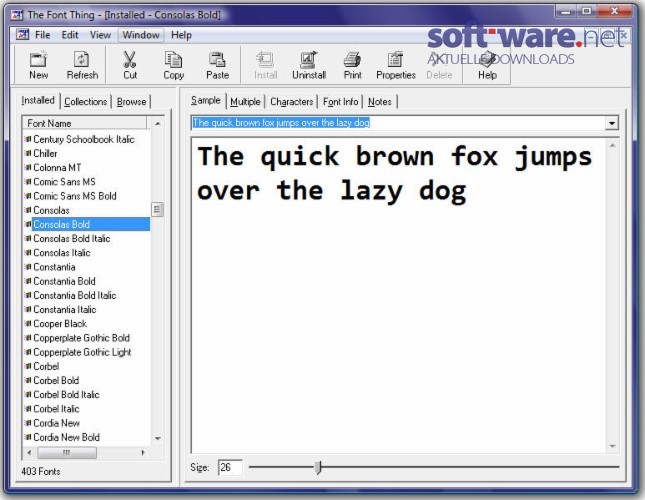Select Constantia Italic

[65, 310]
